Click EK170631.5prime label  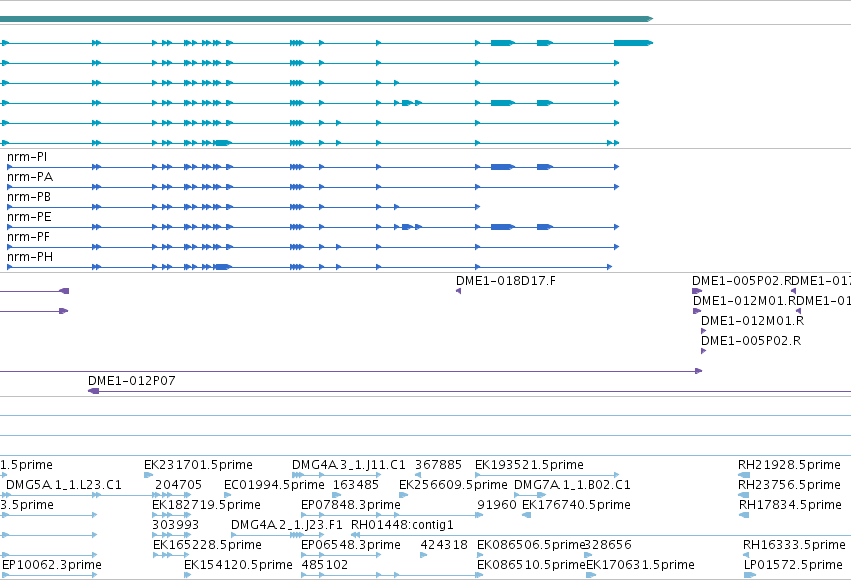click(640, 565)
